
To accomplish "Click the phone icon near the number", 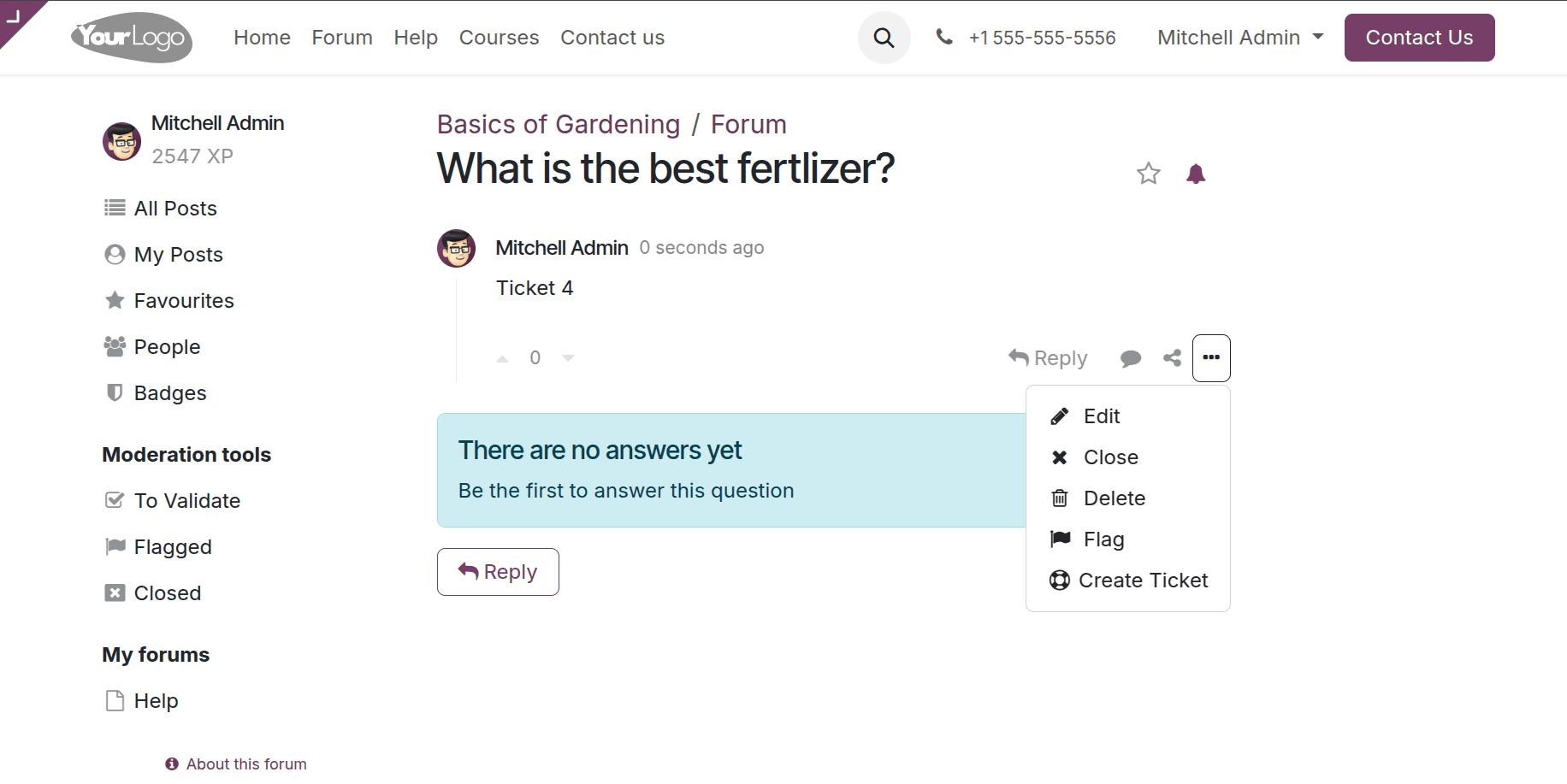I will coord(943,37).
